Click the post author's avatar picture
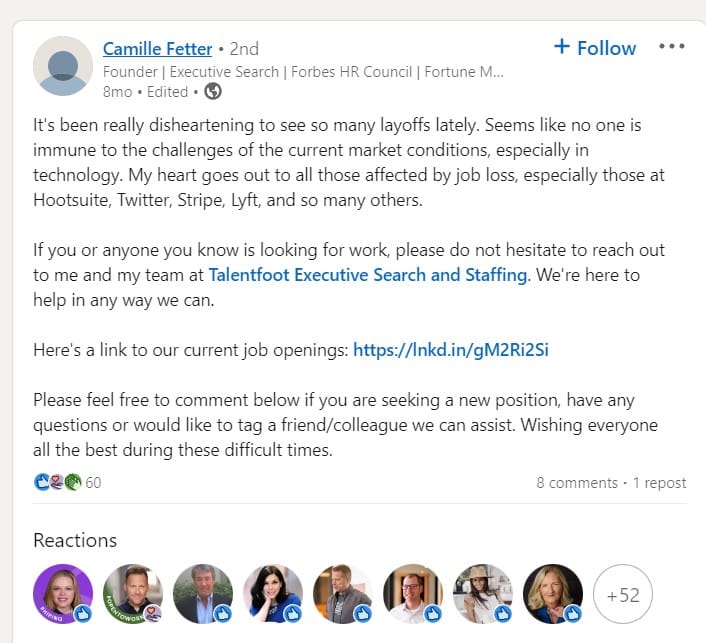This screenshot has height=643, width=706. [x=63, y=67]
